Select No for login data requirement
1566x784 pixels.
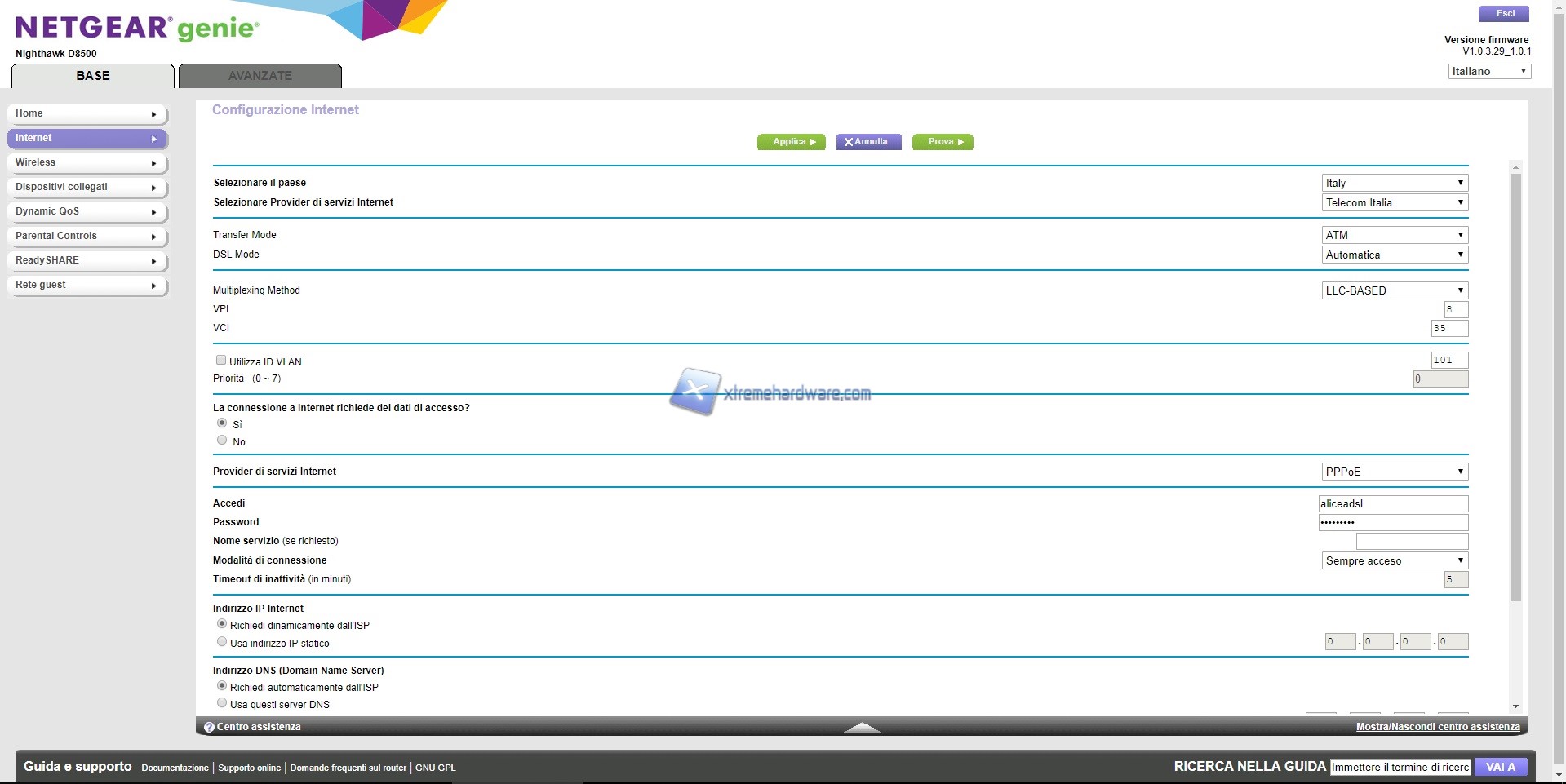[222, 441]
